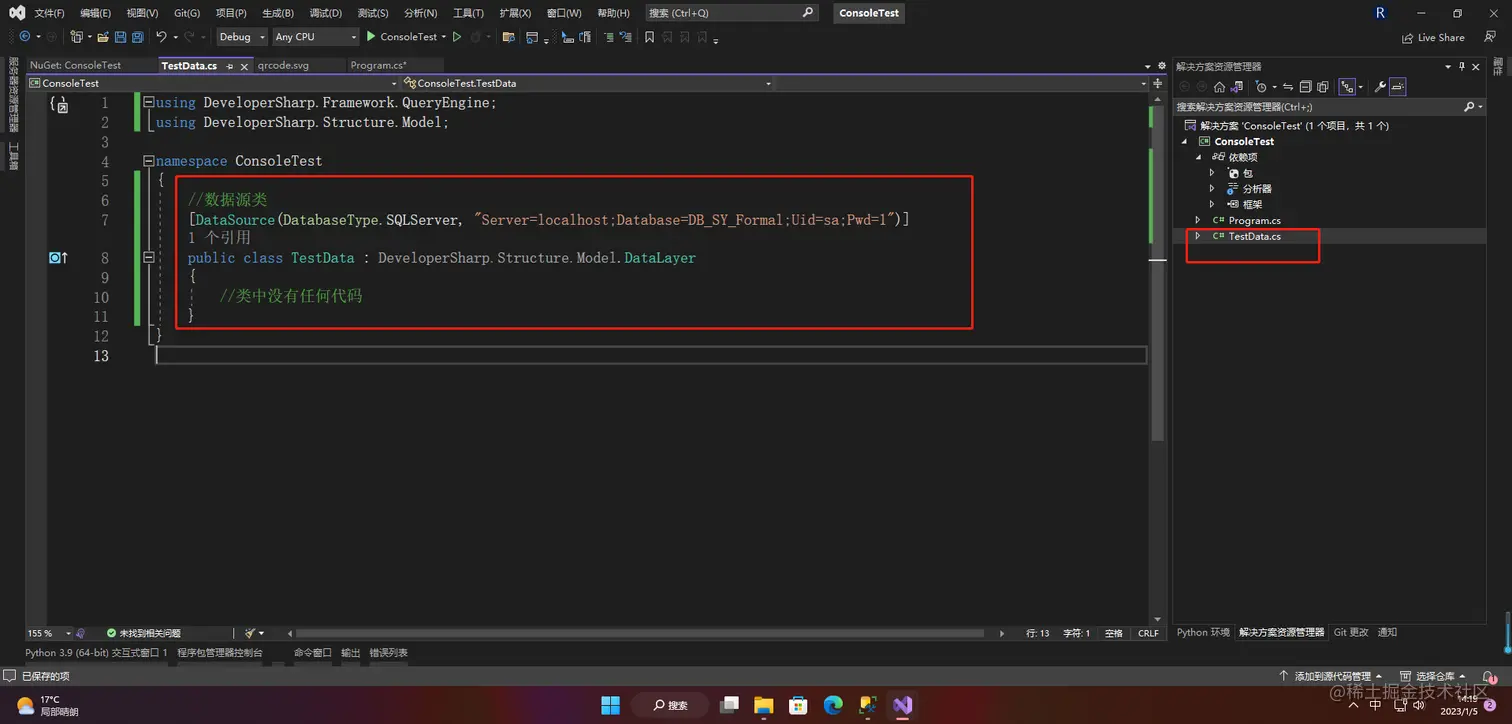This screenshot has height=724, width=1512.
Task: Click the Save All icon
Action: click(x=138, y=37)
